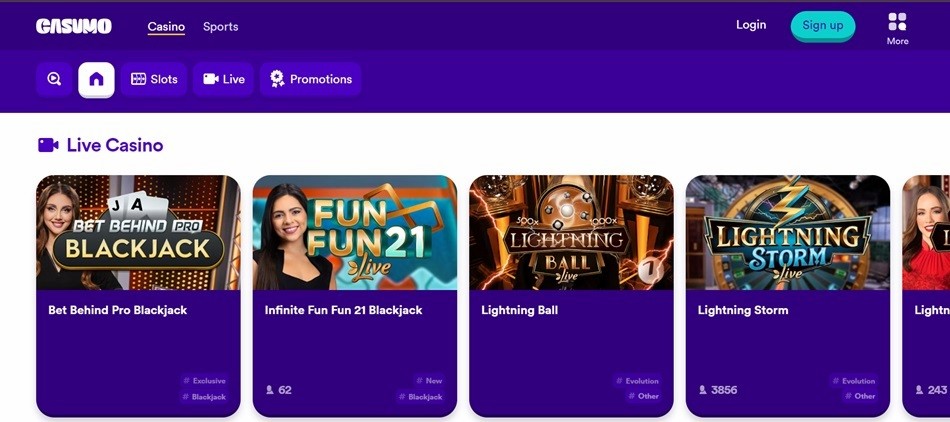The image size is (950, 422).
Task: Switch to the Casino tab
Action: [166, 26]
